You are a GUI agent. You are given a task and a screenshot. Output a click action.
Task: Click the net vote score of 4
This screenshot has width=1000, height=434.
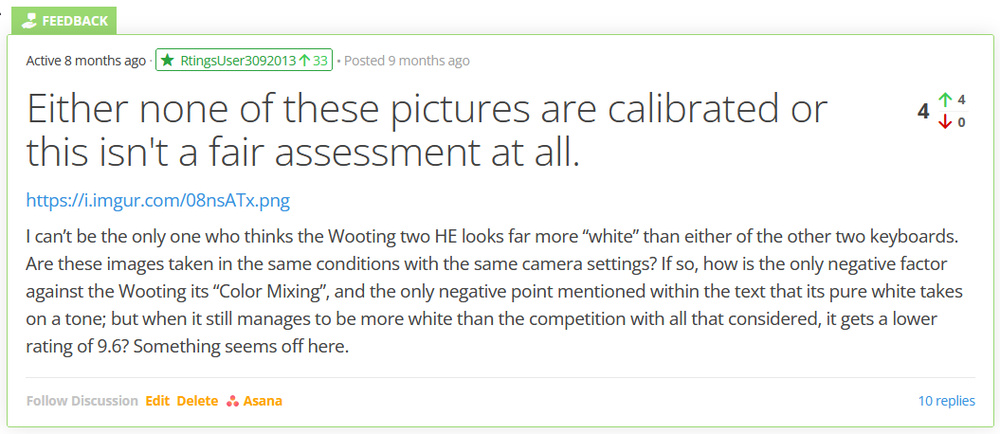click(x=923, y=111)
